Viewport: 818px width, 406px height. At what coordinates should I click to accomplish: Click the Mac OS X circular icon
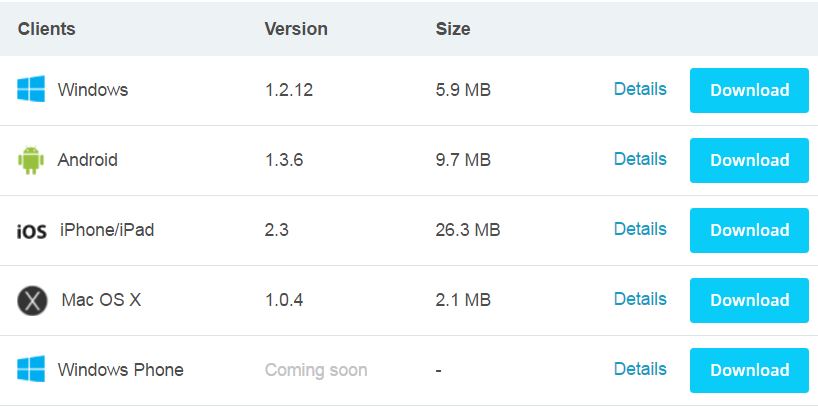32,301
